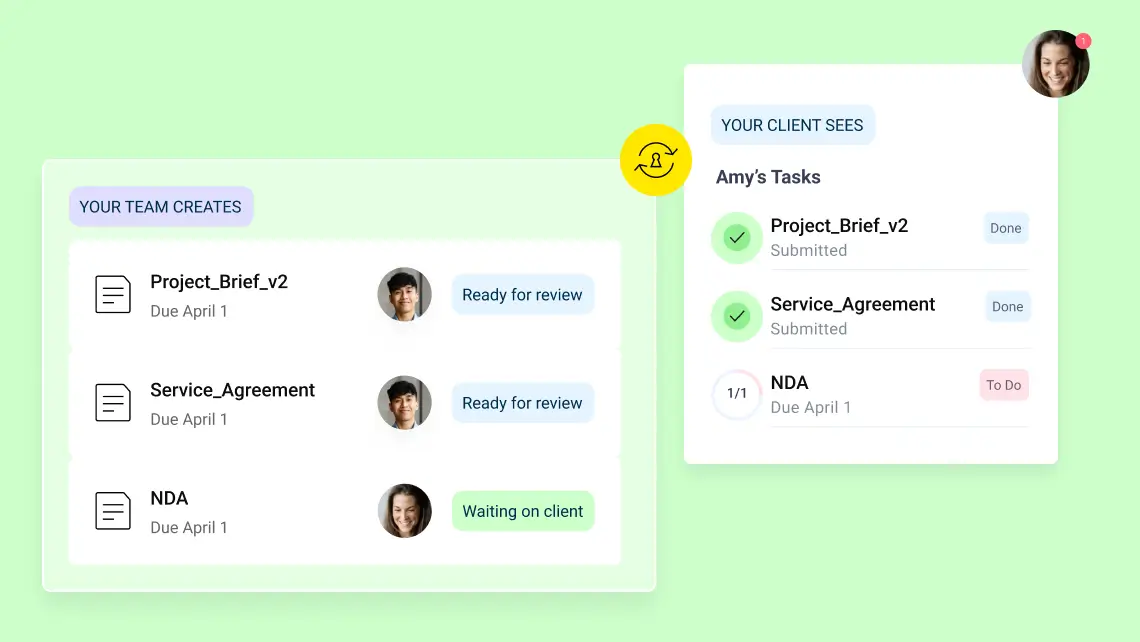Screen dimensions: 1140x642
Task: Click Due April 1 under team's Project_Brief_v2
Action: pos(189,311)
